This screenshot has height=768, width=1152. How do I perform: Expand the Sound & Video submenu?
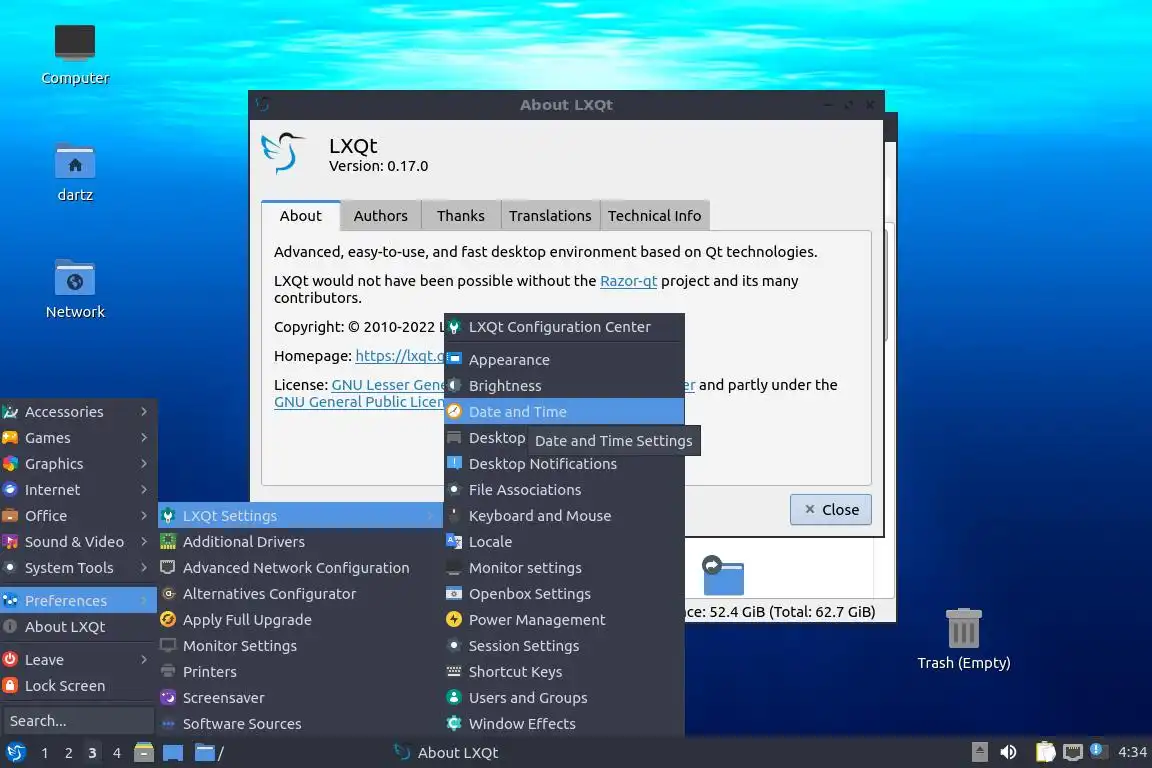coord(79,542)
